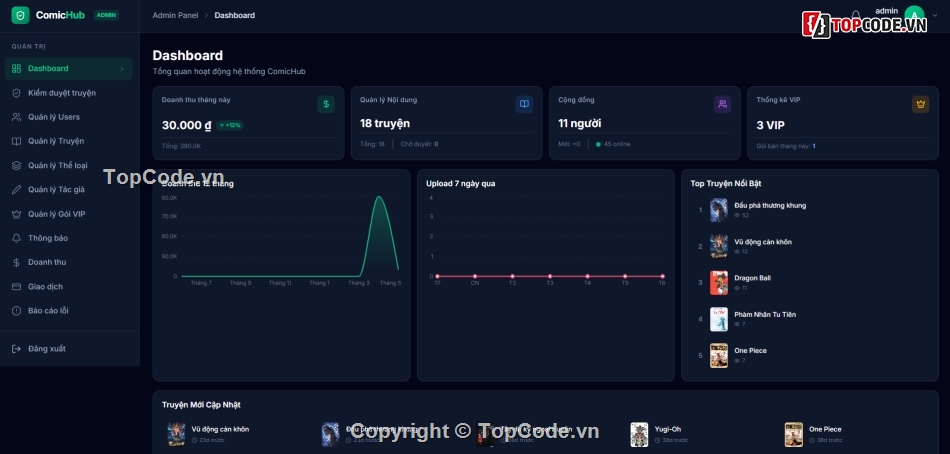This screenshot has height=454, width=950.
Task: Click the ComicHub shield logo
Action: (21, 15)
